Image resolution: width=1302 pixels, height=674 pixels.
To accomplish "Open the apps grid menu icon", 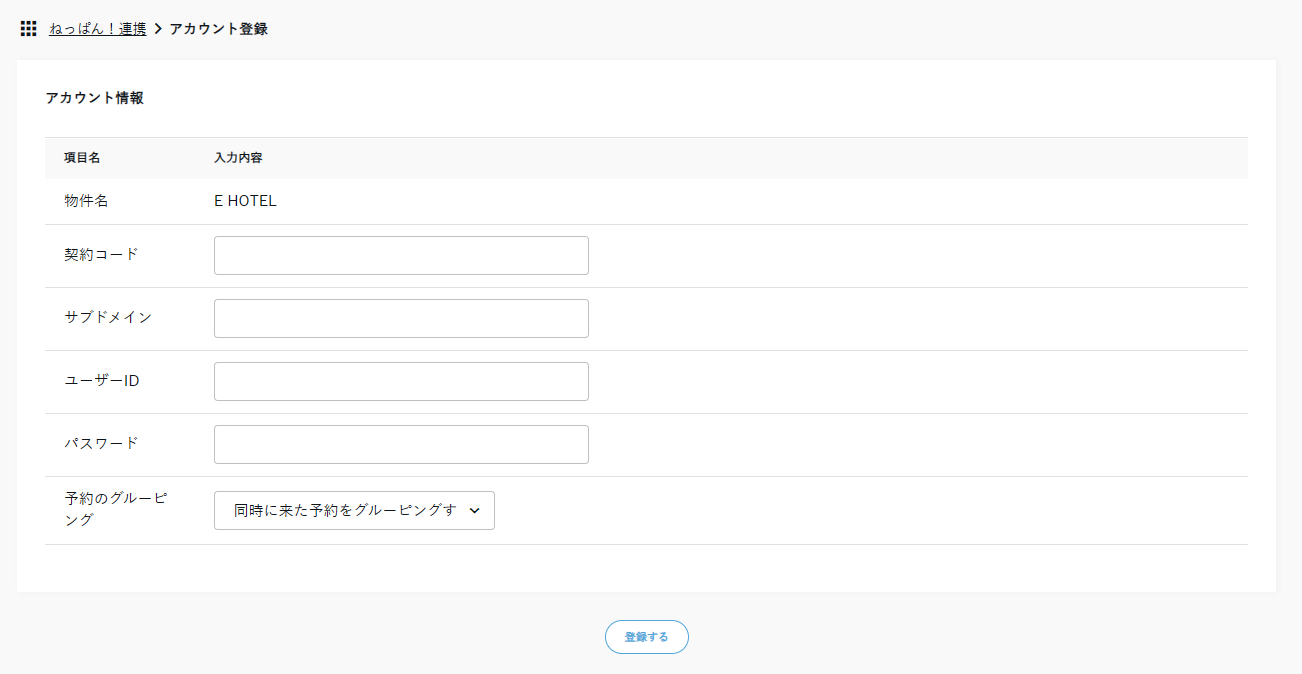I will tap(28, 29).
